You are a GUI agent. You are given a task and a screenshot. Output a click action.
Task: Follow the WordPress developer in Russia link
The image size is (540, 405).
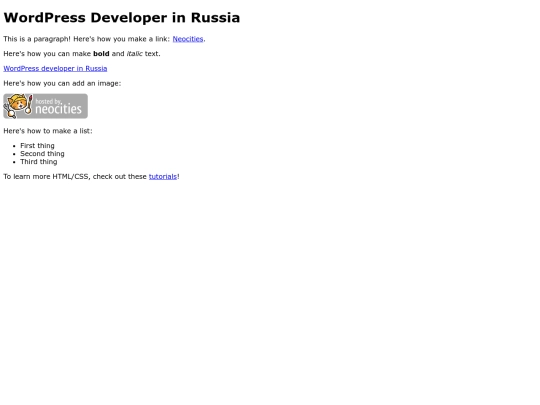pyautogui.click(x=55, y=69)
